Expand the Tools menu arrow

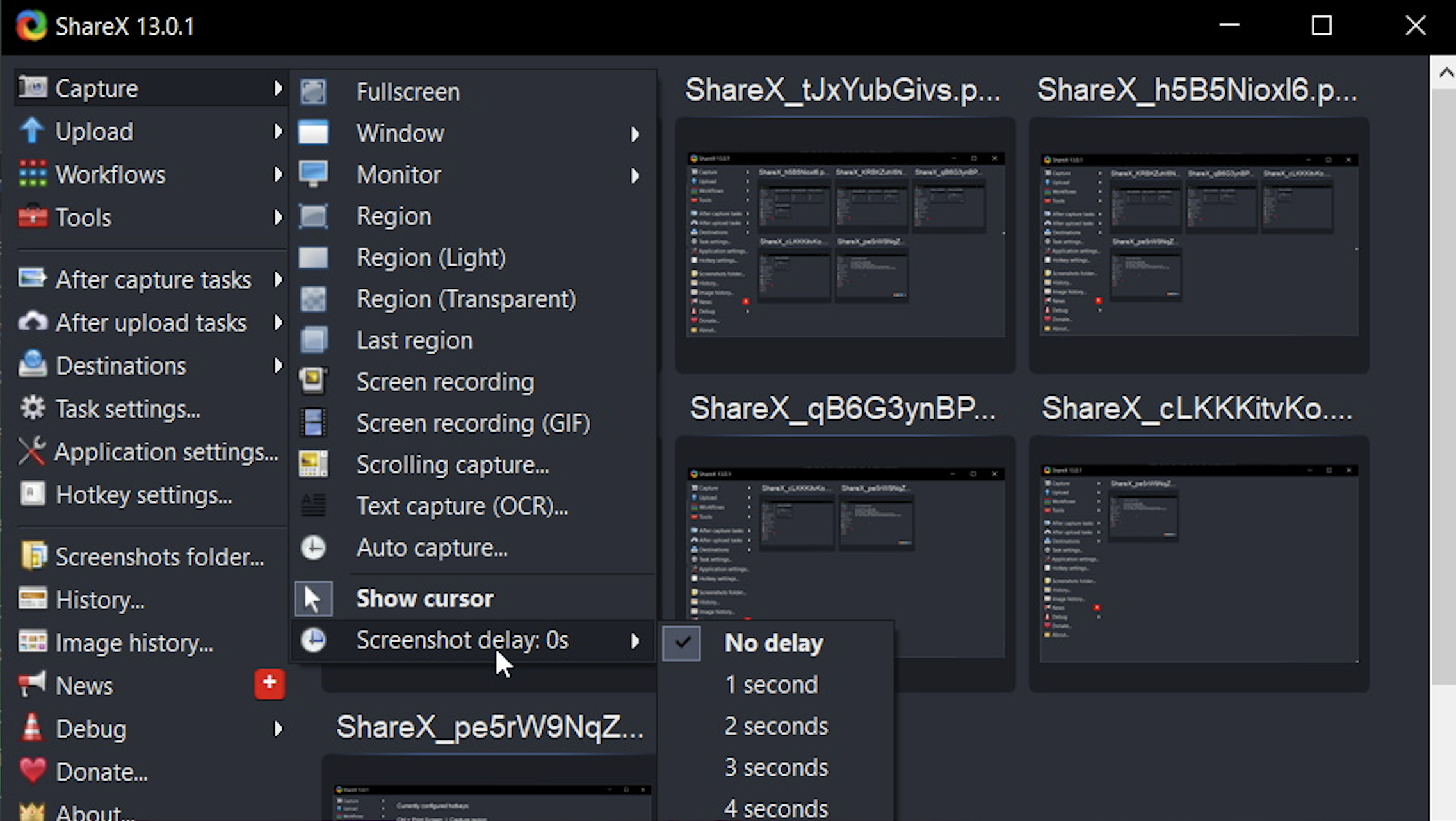pos(278,217)
